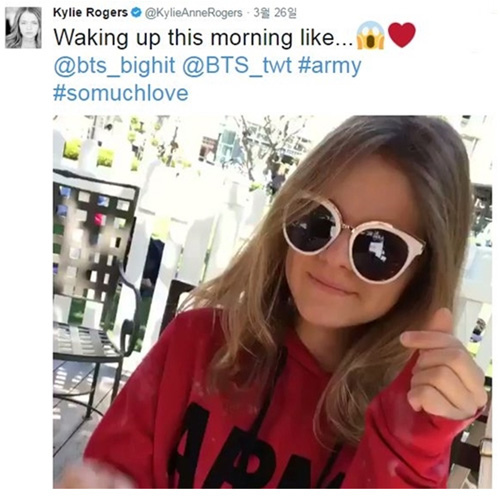This screenshot has width=500, height=497.
Task: Click the screaming face emoji
Action: pyautogui.click(x=370, y=35)
